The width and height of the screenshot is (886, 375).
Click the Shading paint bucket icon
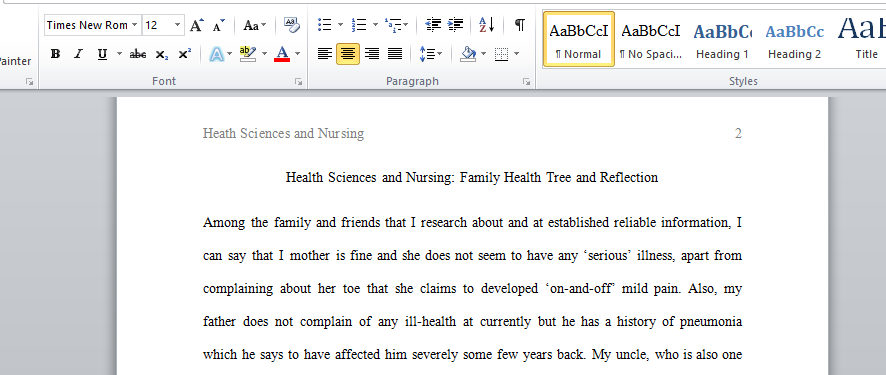click(468, 54)
